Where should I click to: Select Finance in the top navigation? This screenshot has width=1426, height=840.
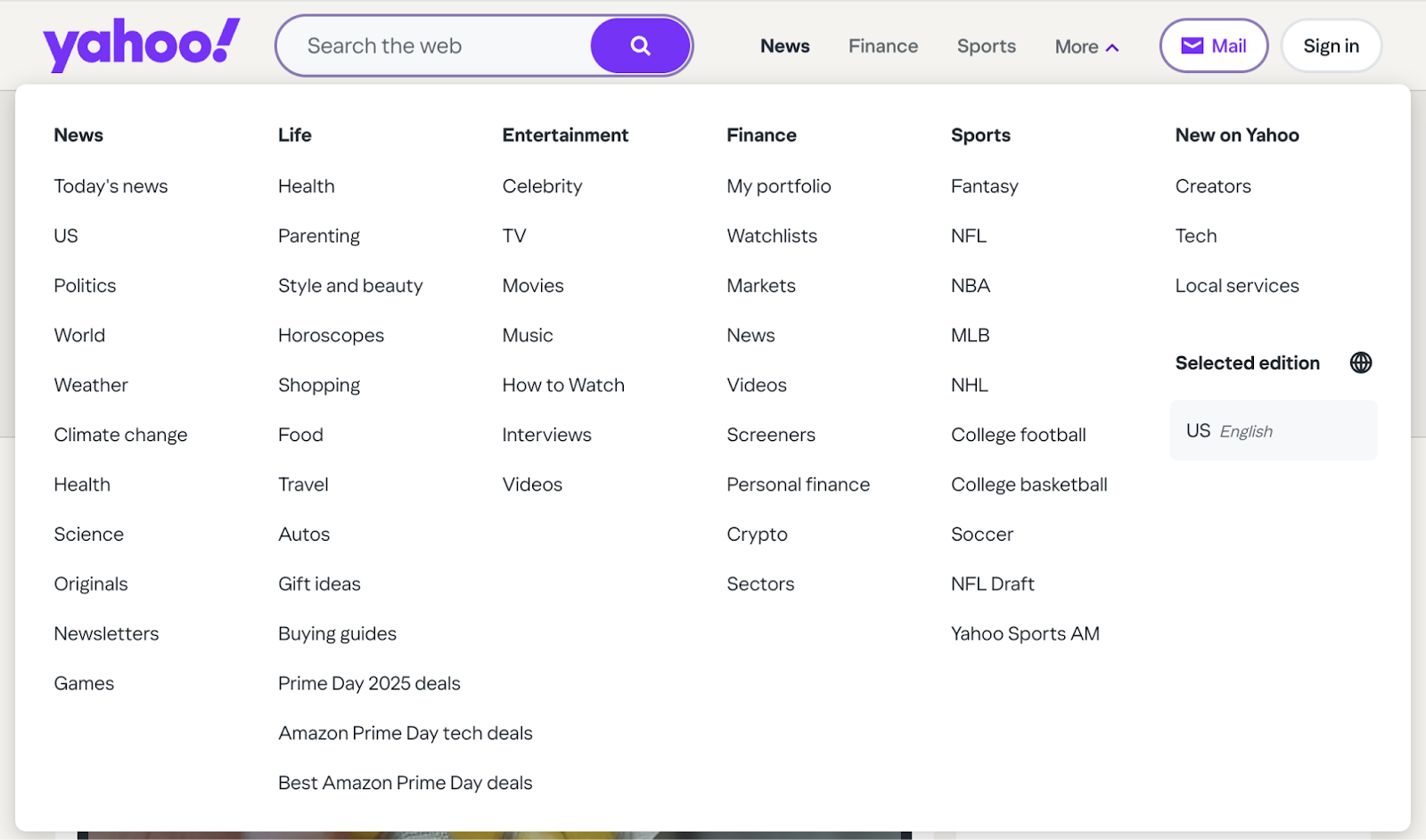[x=881, y=45]
